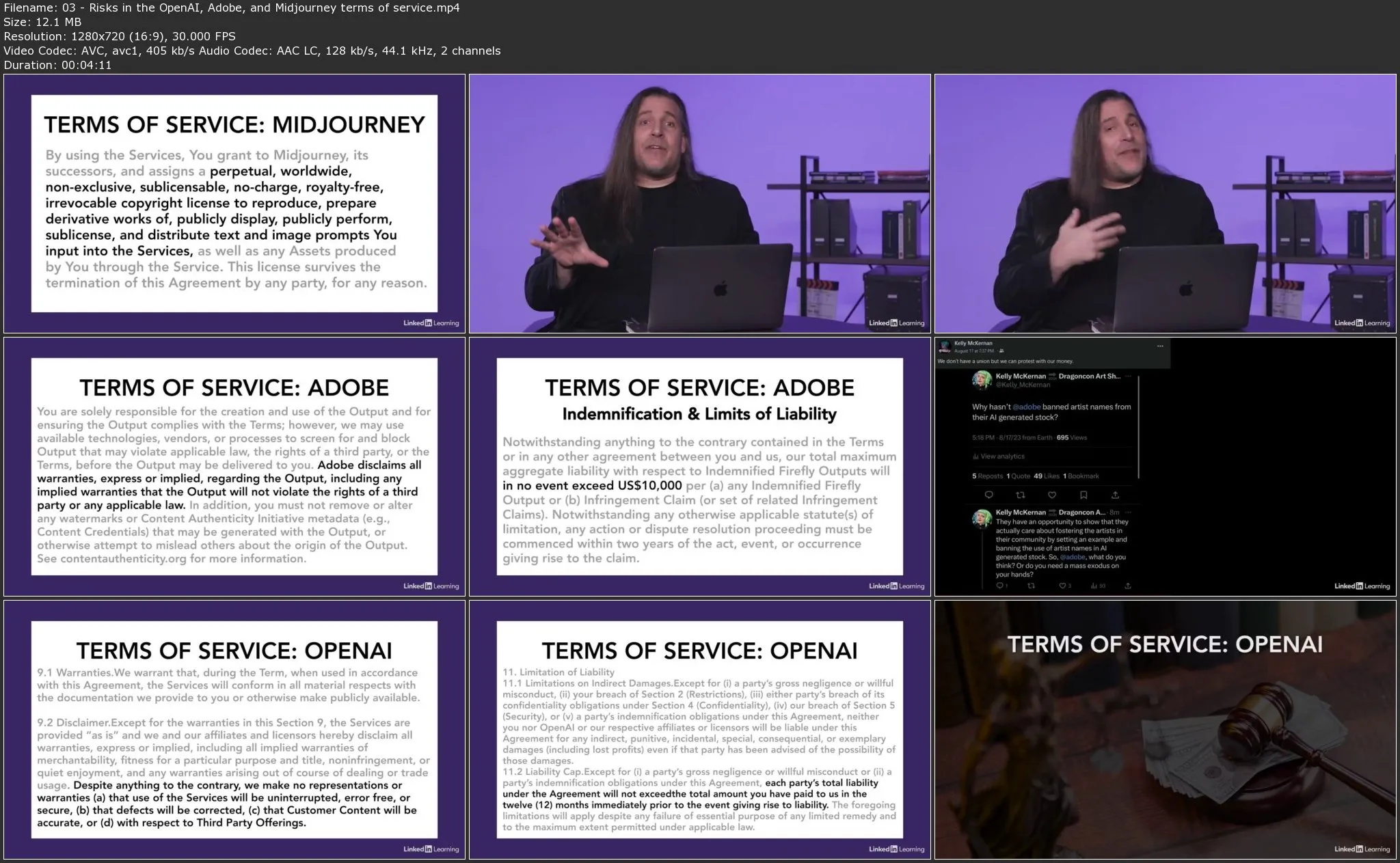Open the gavel and money OpenAI thumbnail

(1166, 730)
